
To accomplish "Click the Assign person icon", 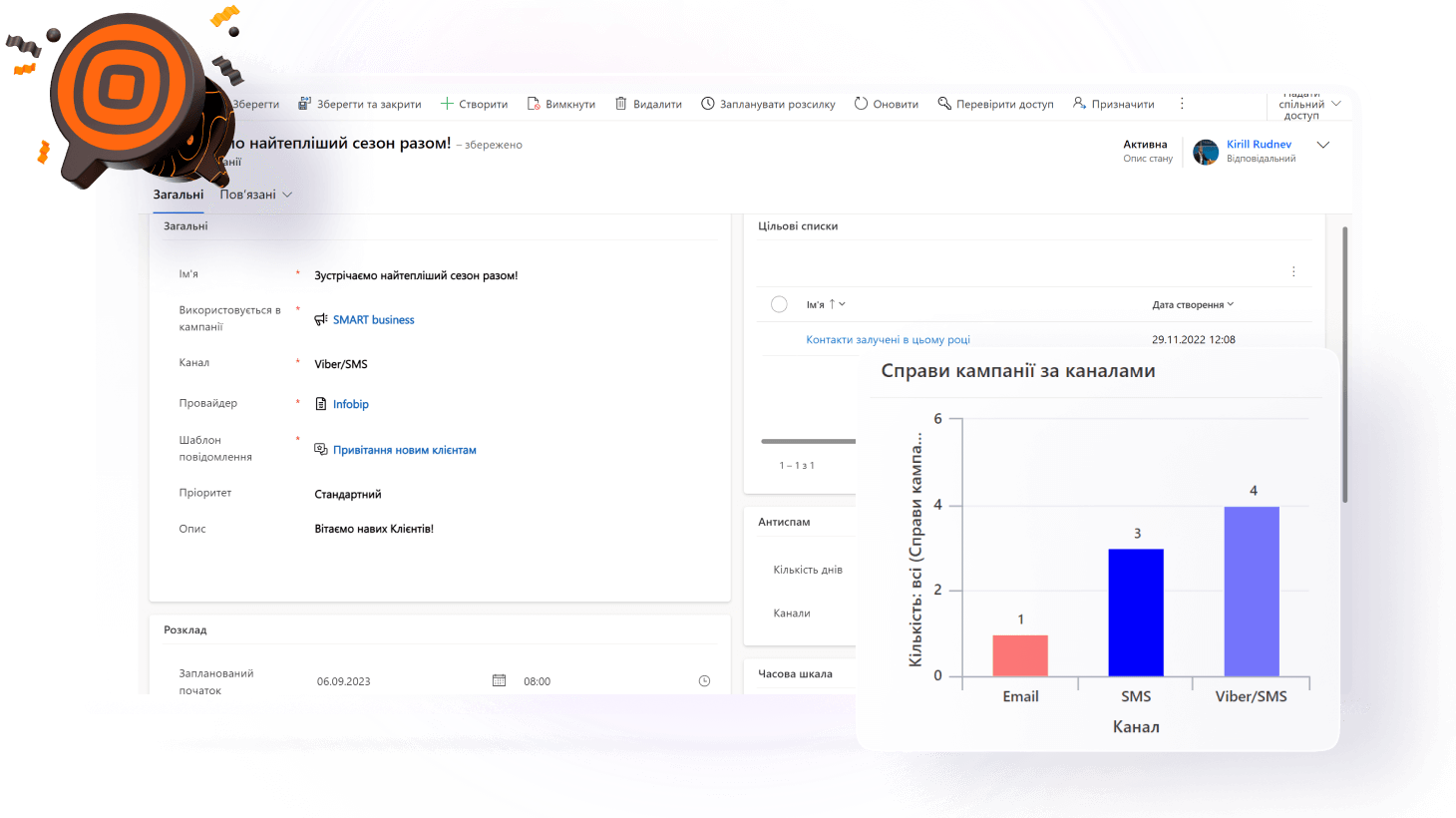I will point(1079,104).
